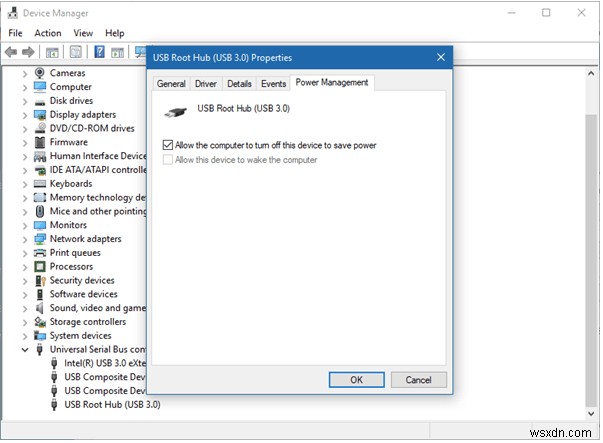Select the Mice and other pointing devices icon
The image size is (603, 443).
(40, 211)
